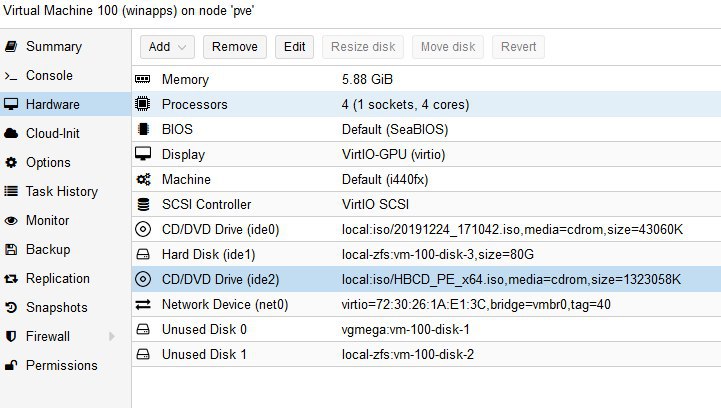721x408 pixels.
Task: Click the Monitor eye icon
Action: tap(11, 220)
